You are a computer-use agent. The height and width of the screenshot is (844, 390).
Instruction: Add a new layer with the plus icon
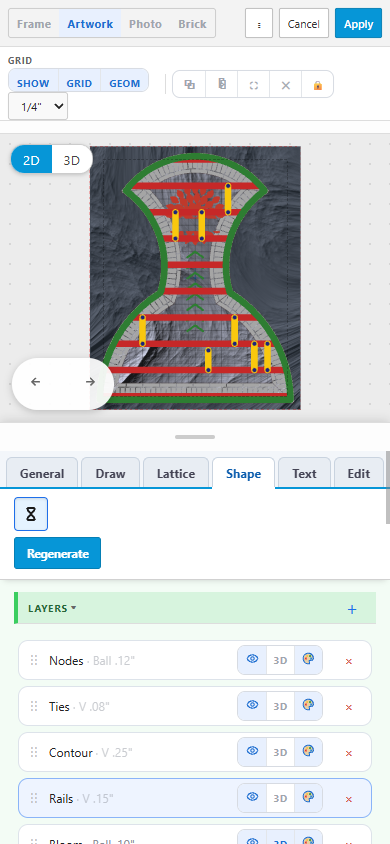pos(352,609)
